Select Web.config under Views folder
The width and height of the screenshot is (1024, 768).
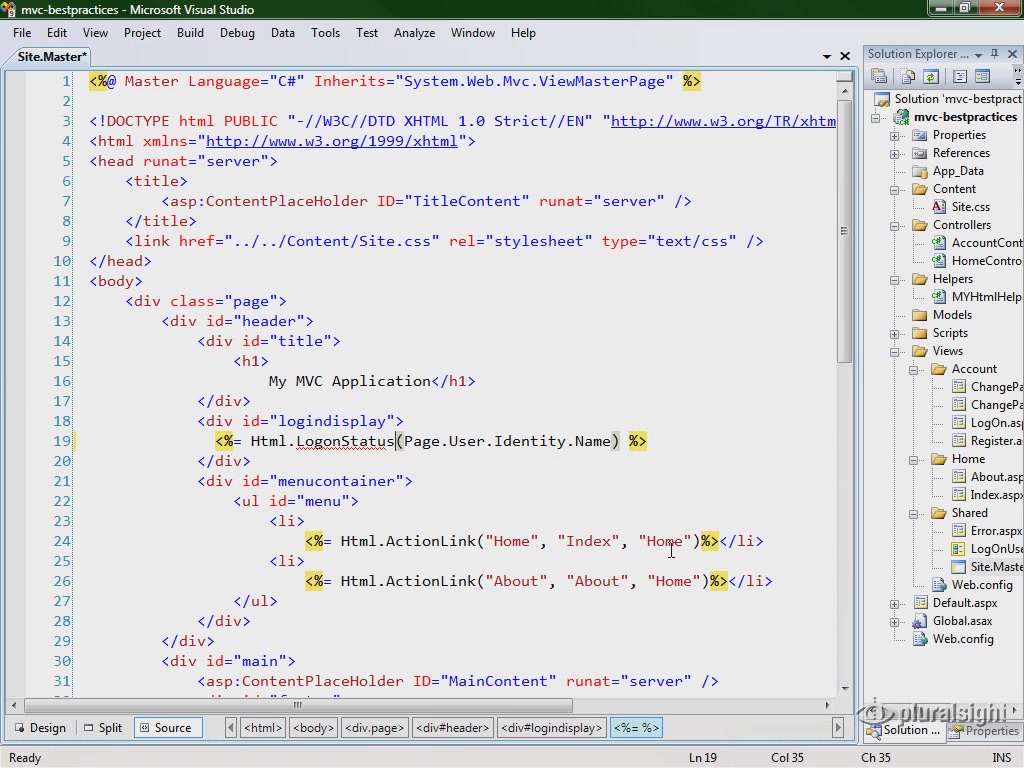coord(982,585)
